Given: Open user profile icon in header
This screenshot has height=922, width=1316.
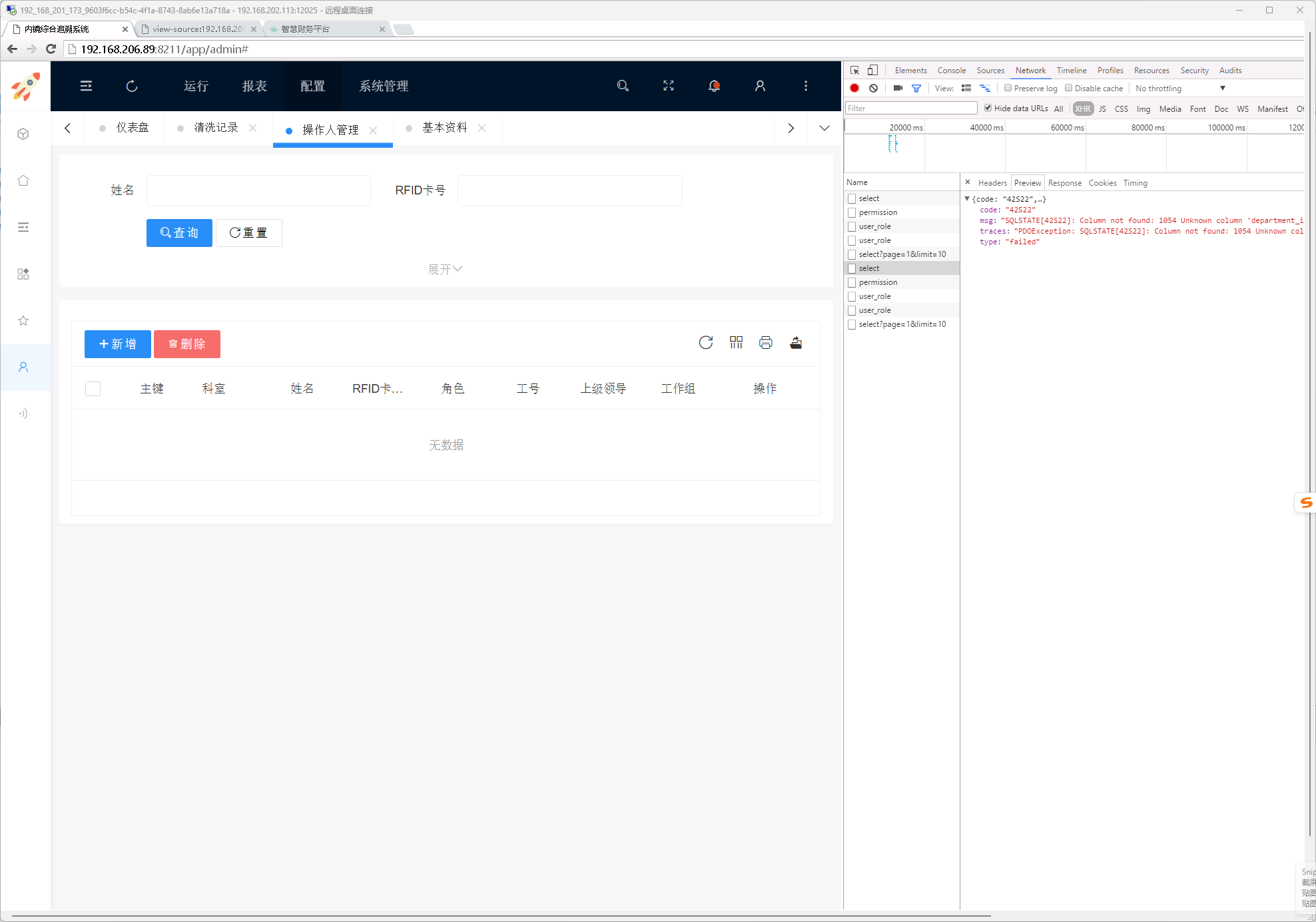Looking at the screenshot, I should click(x=760, y=86).
